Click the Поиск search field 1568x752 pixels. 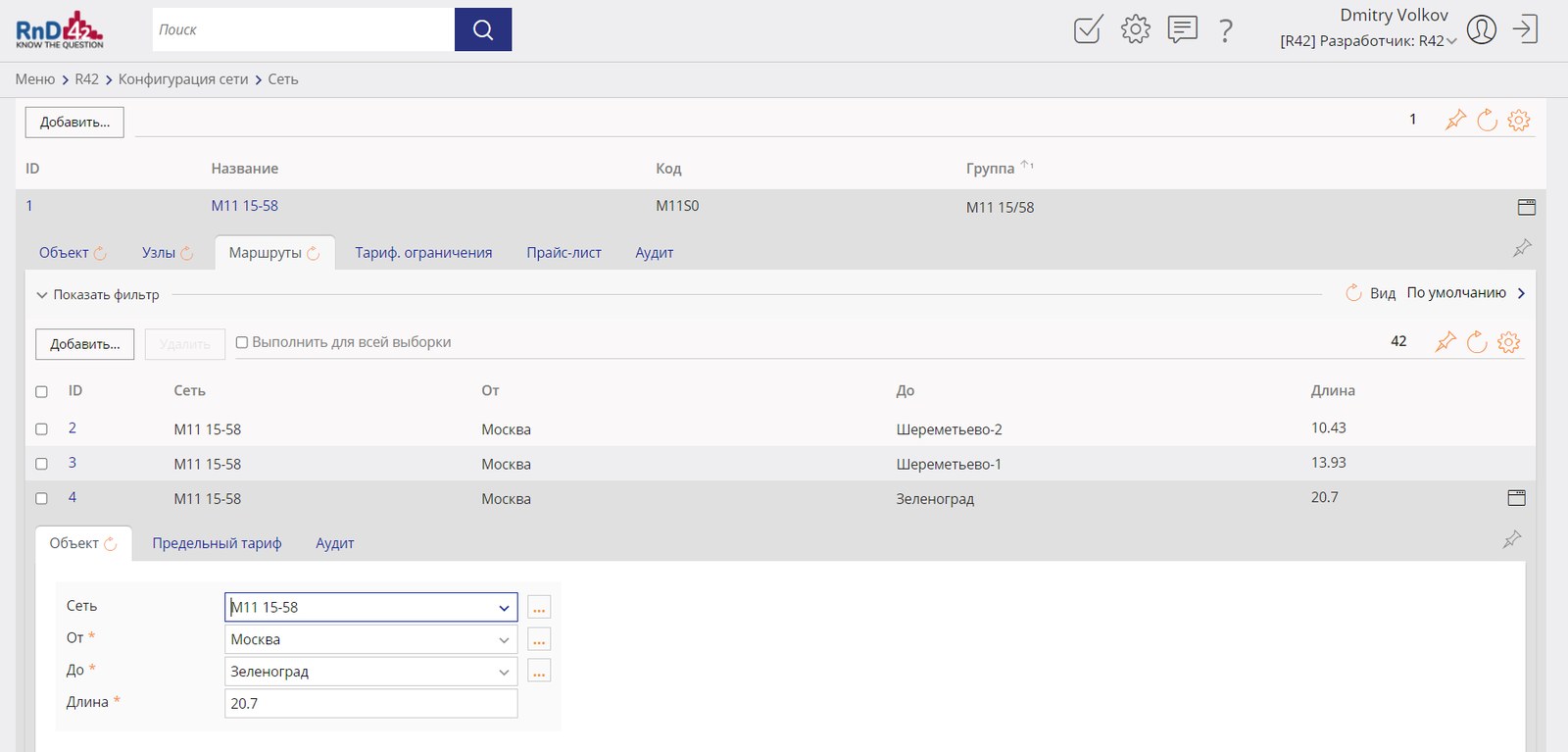click(x=303, y=29)
